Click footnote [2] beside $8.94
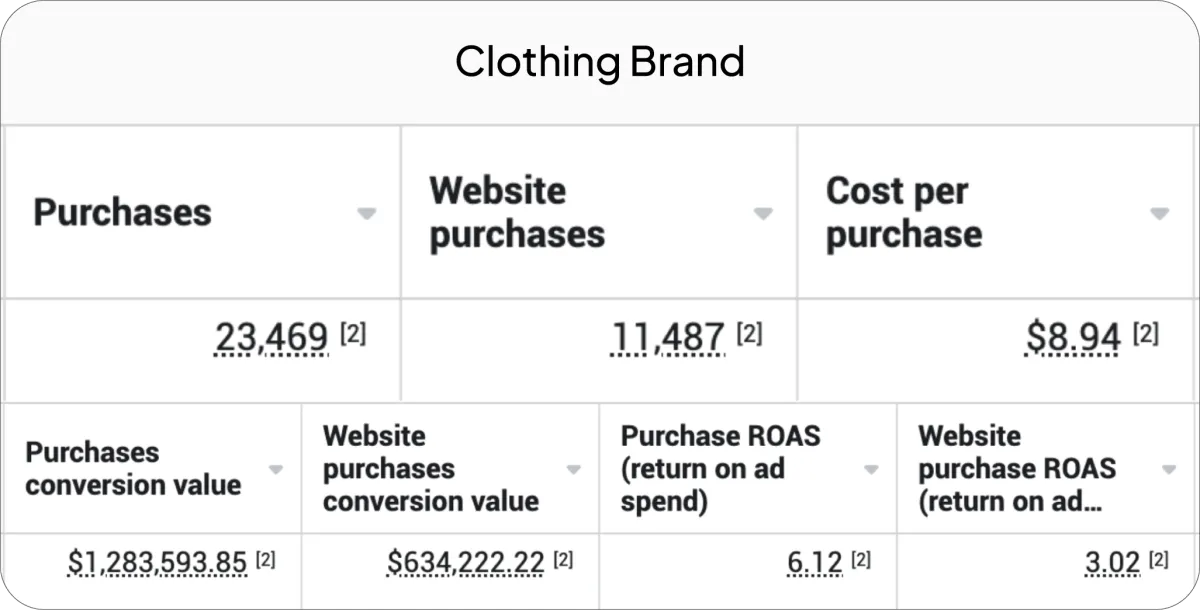The width and height of the screenshot is (1200, 610). coord(1145,335)
